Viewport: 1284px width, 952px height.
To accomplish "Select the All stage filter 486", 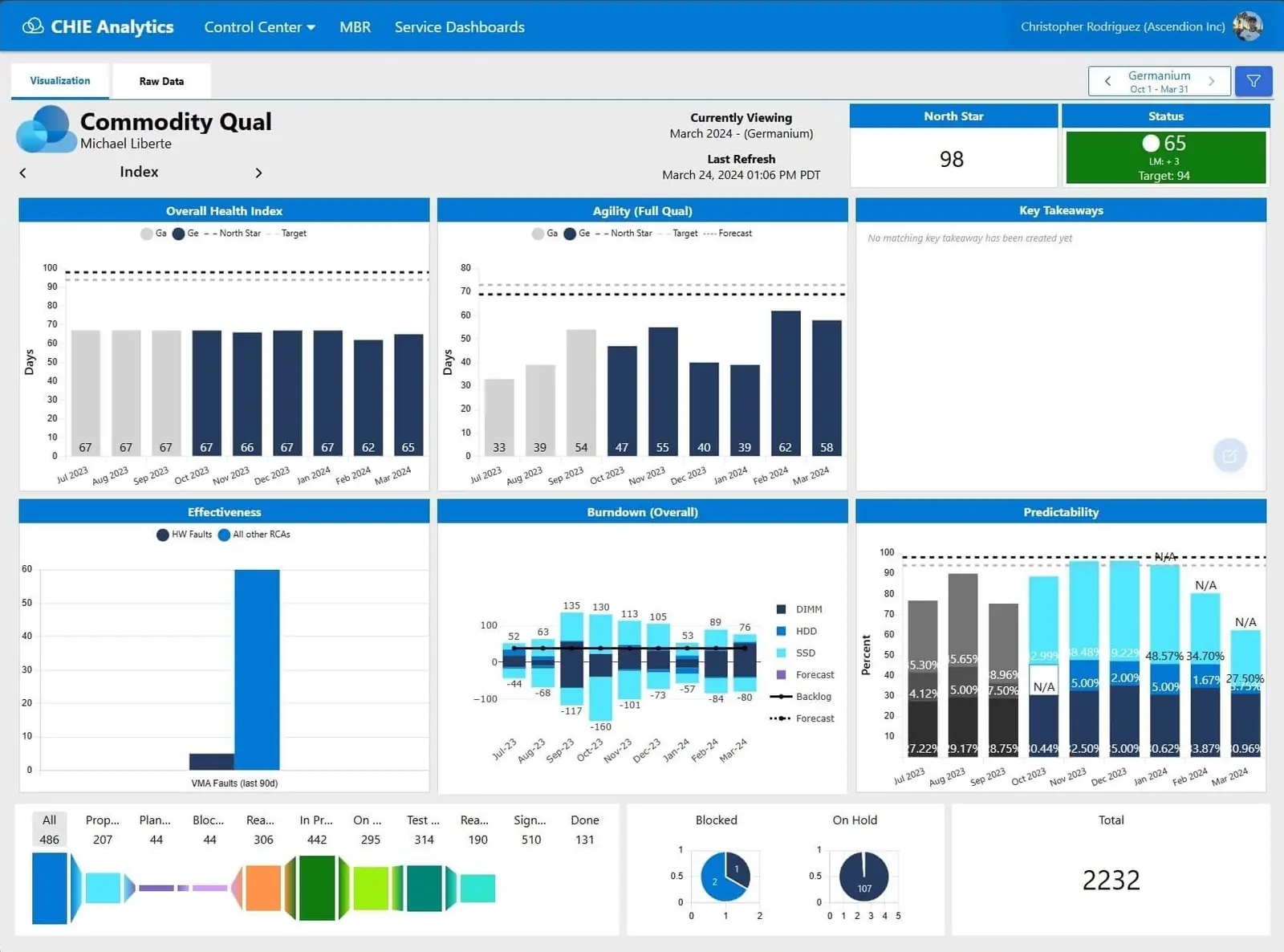I will click(x=50, y=830).
